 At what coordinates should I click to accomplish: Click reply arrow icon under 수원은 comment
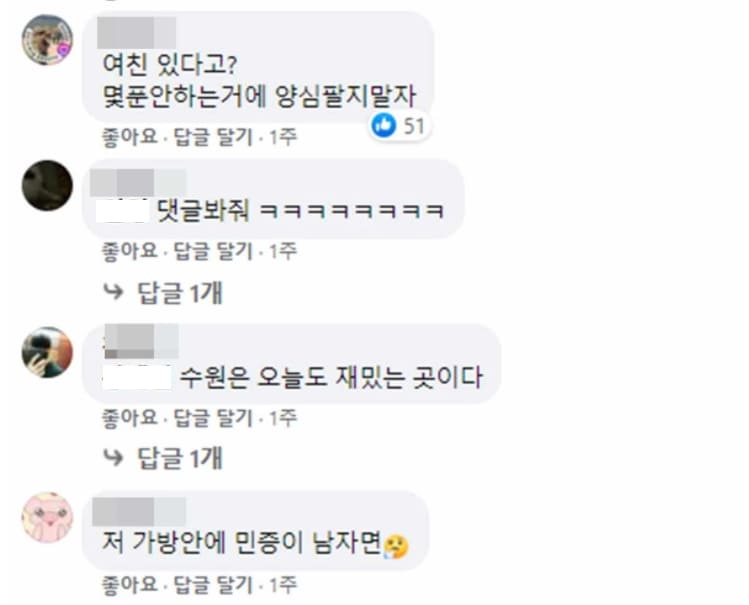[x=113, y=457]
